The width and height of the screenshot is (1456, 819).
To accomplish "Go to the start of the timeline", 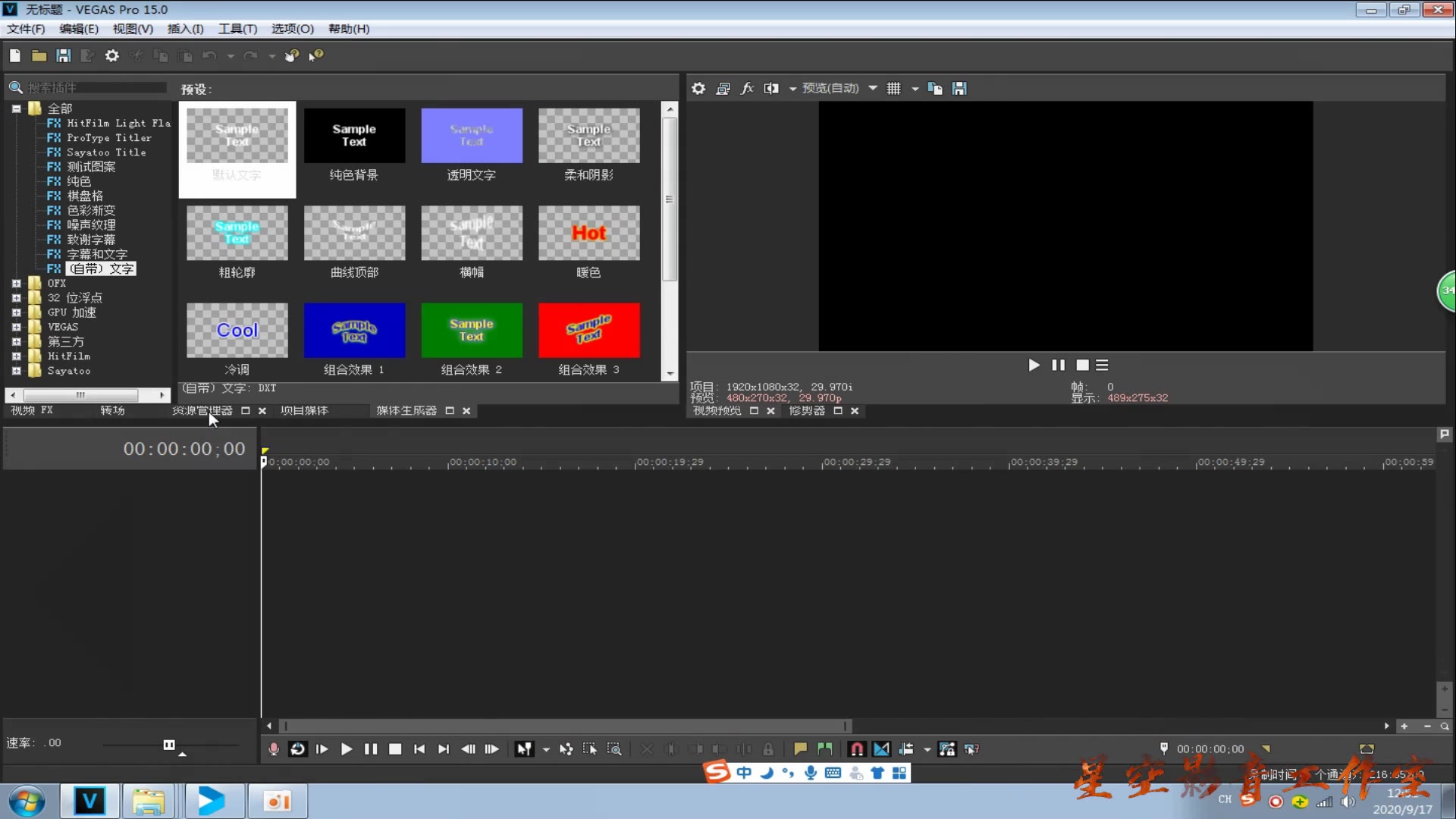I will [419, 749].
